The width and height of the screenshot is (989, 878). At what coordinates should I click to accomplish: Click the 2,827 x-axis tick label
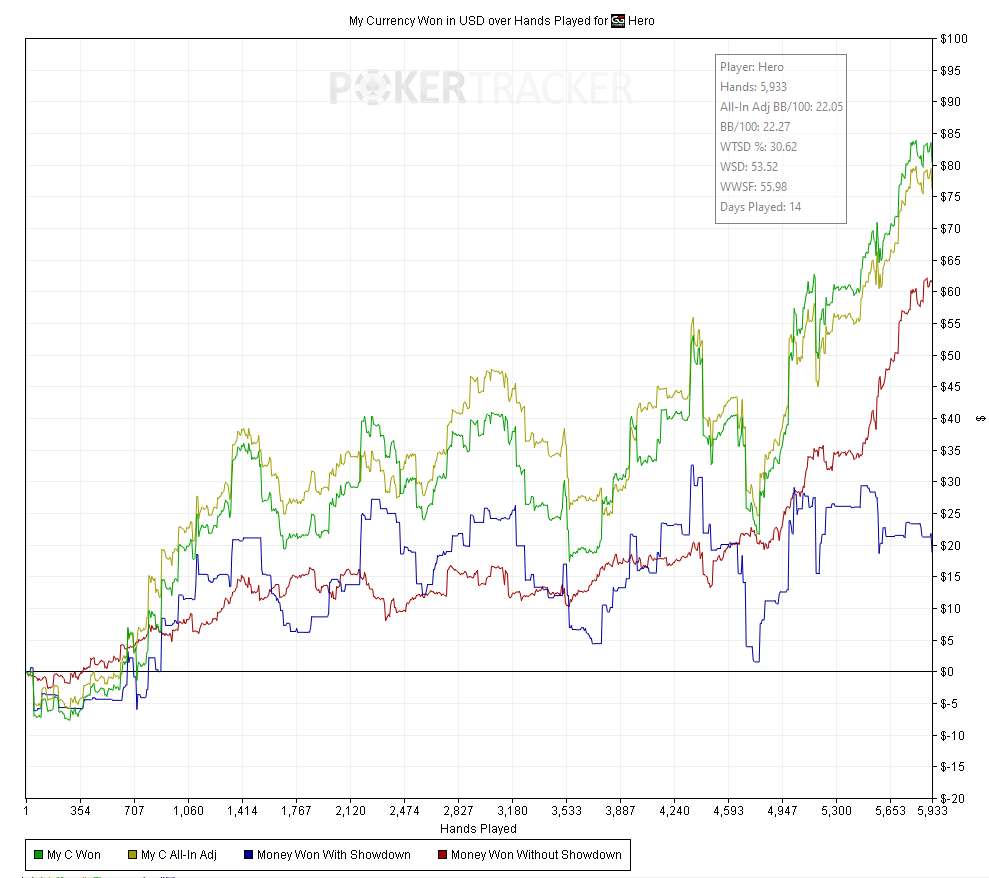coord(458,811)
